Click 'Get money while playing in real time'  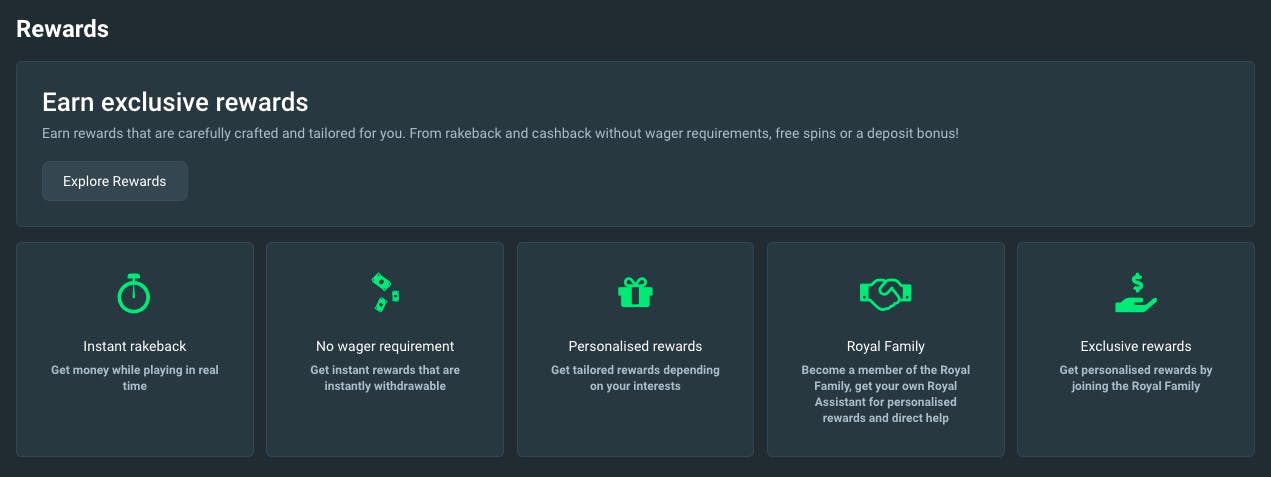pos(135,378)
